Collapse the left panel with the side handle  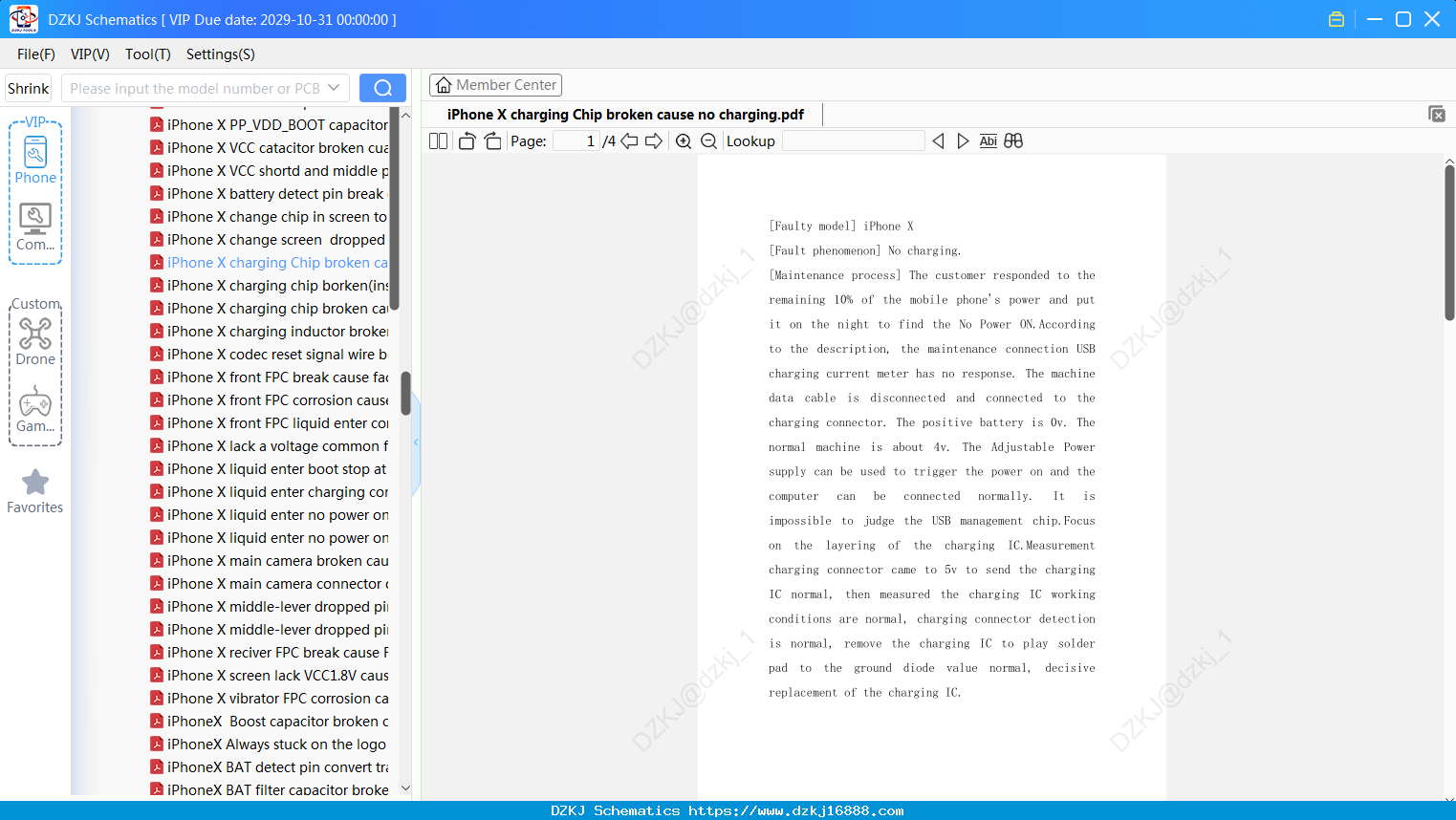[x=416, y=442]
